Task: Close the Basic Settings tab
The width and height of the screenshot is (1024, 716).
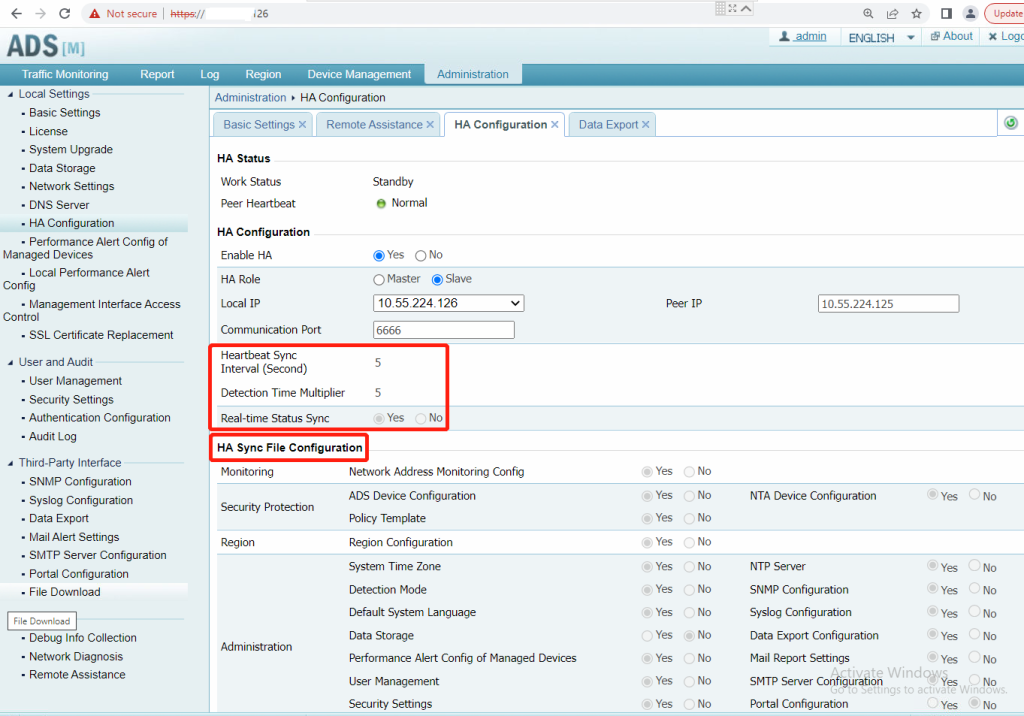Action: 302,125
